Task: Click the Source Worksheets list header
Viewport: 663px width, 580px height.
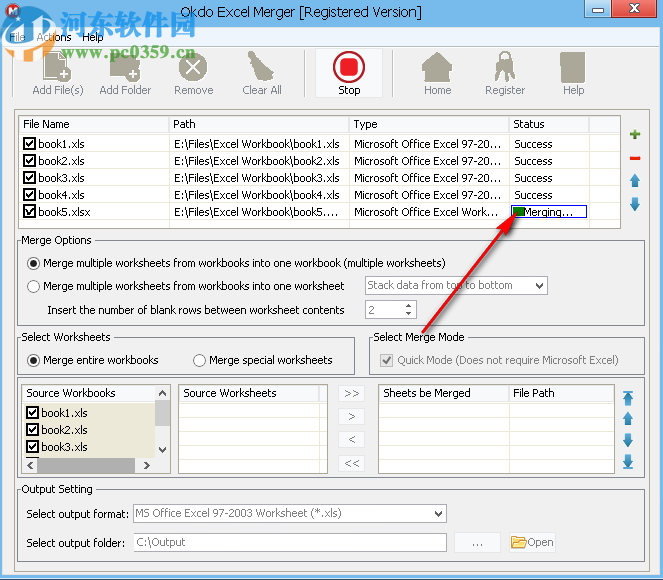Action: pos(250,393)
